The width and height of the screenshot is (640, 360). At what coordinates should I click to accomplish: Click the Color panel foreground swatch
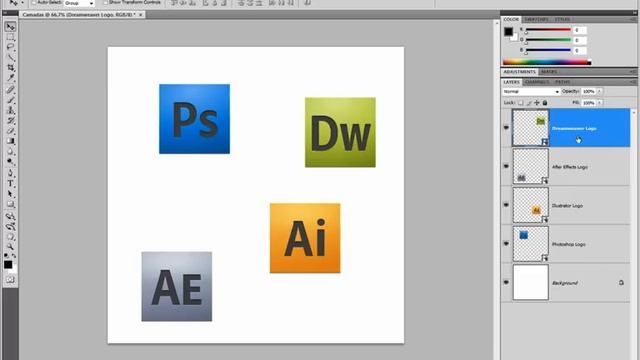click(x=508, y=31)
